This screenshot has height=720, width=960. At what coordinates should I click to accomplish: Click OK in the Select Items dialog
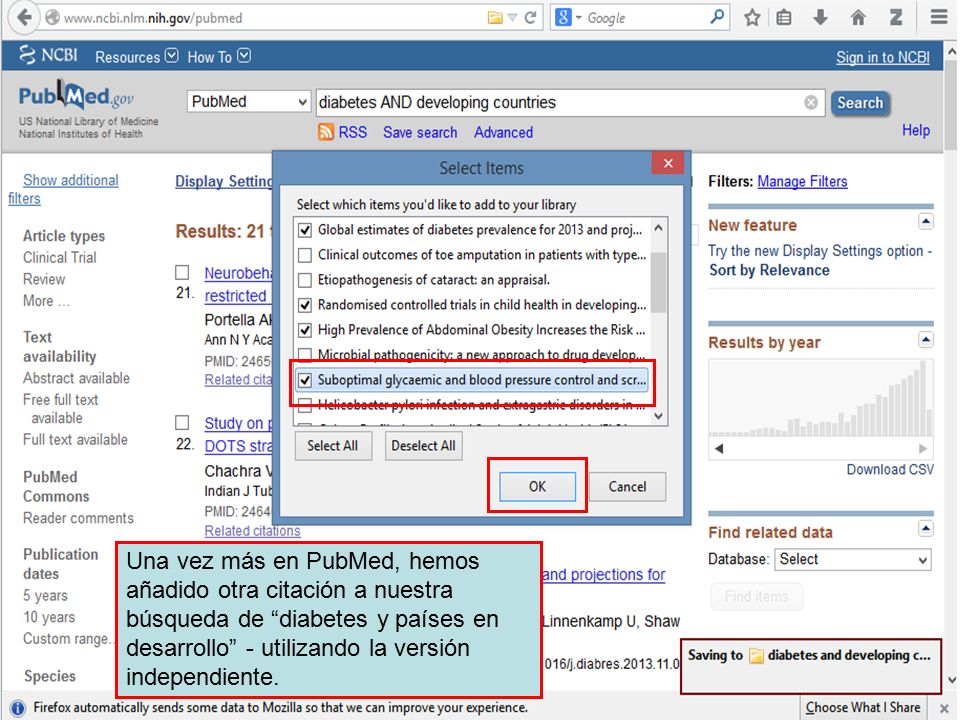click(537, 487)
